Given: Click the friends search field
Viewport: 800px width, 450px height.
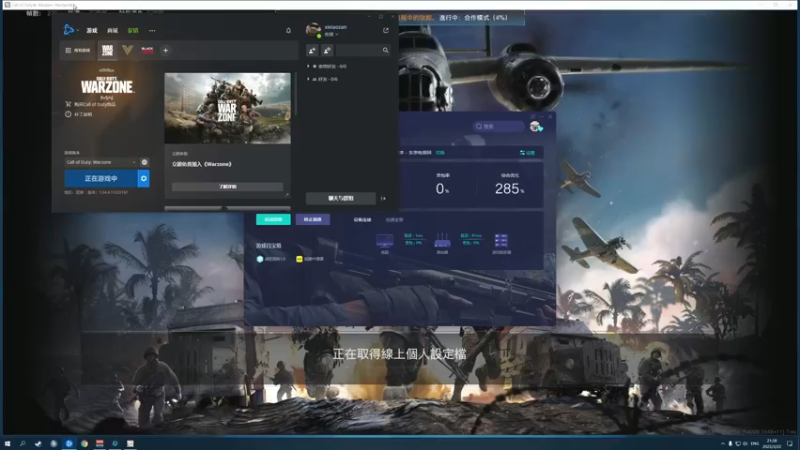Looking at the screenshot, I should pyautogui.click(x=359, y=51).
